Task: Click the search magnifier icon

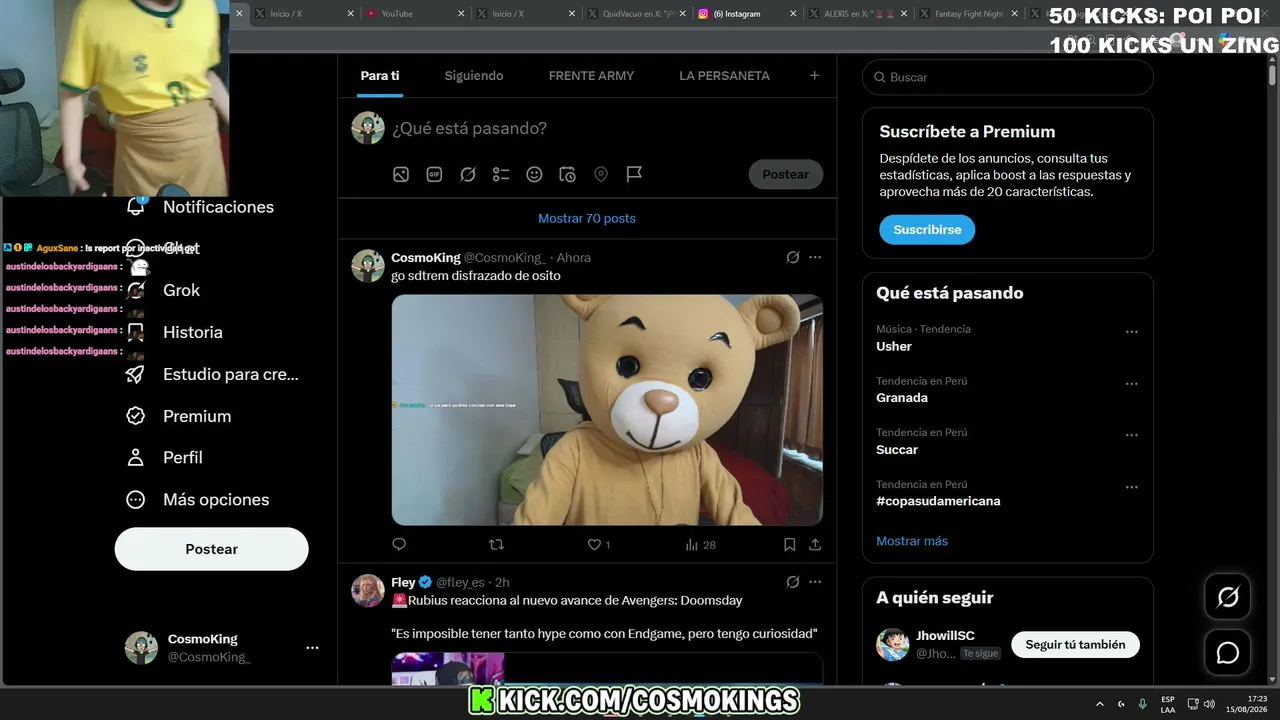Action: 879,77
